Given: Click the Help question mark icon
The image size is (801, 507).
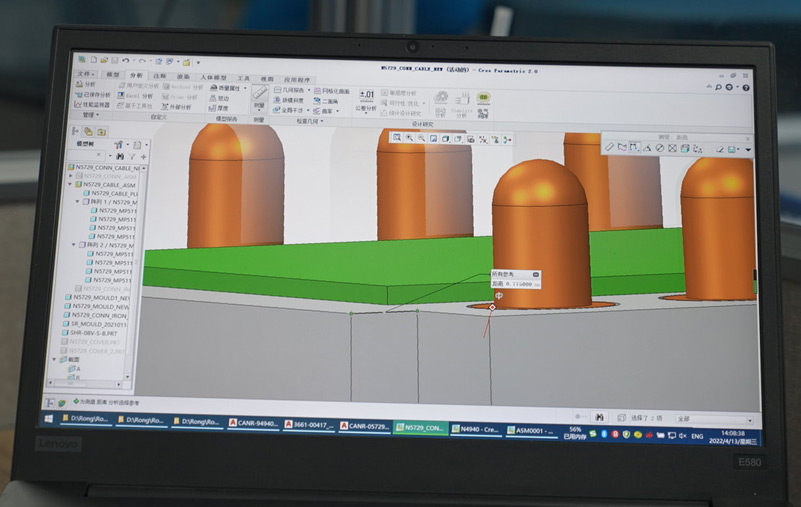Looking at the screenshot, I should click(746, 87).
